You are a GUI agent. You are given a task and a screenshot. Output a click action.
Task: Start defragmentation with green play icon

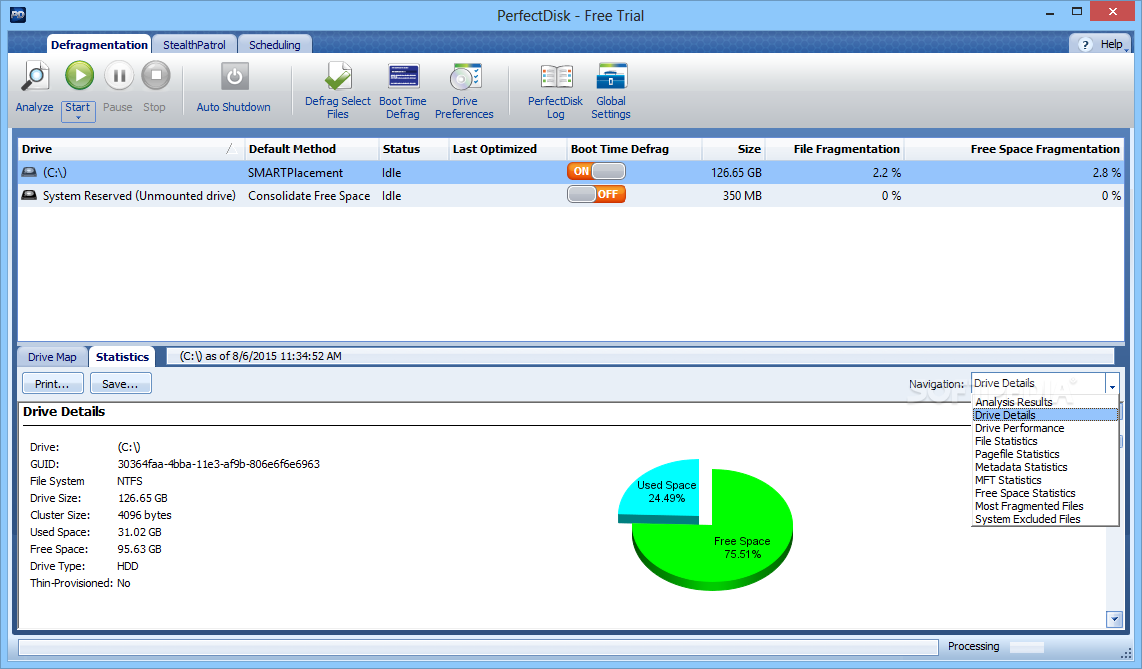point(79,76)
